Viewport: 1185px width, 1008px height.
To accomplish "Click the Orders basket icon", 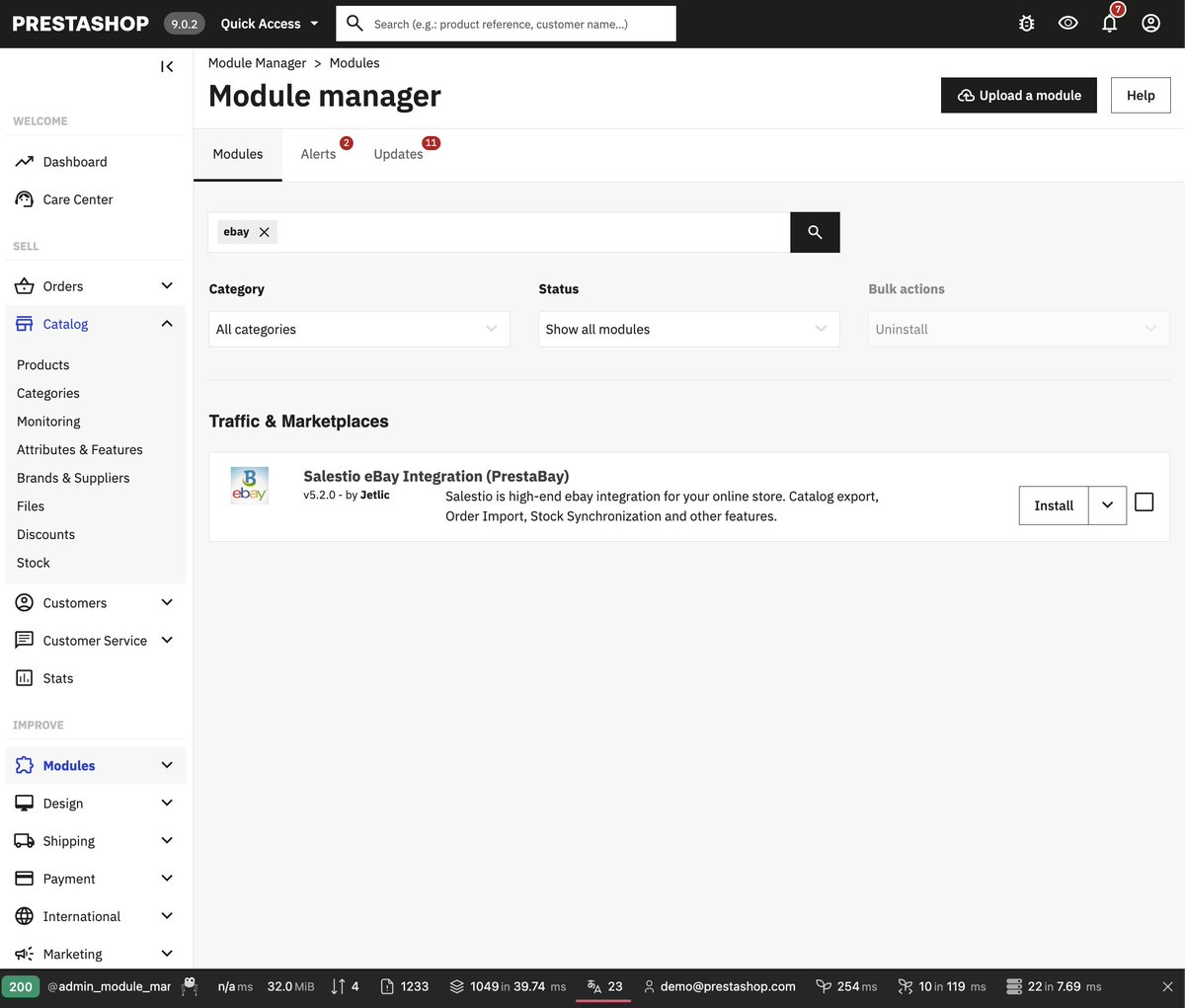I will (25, 286).
